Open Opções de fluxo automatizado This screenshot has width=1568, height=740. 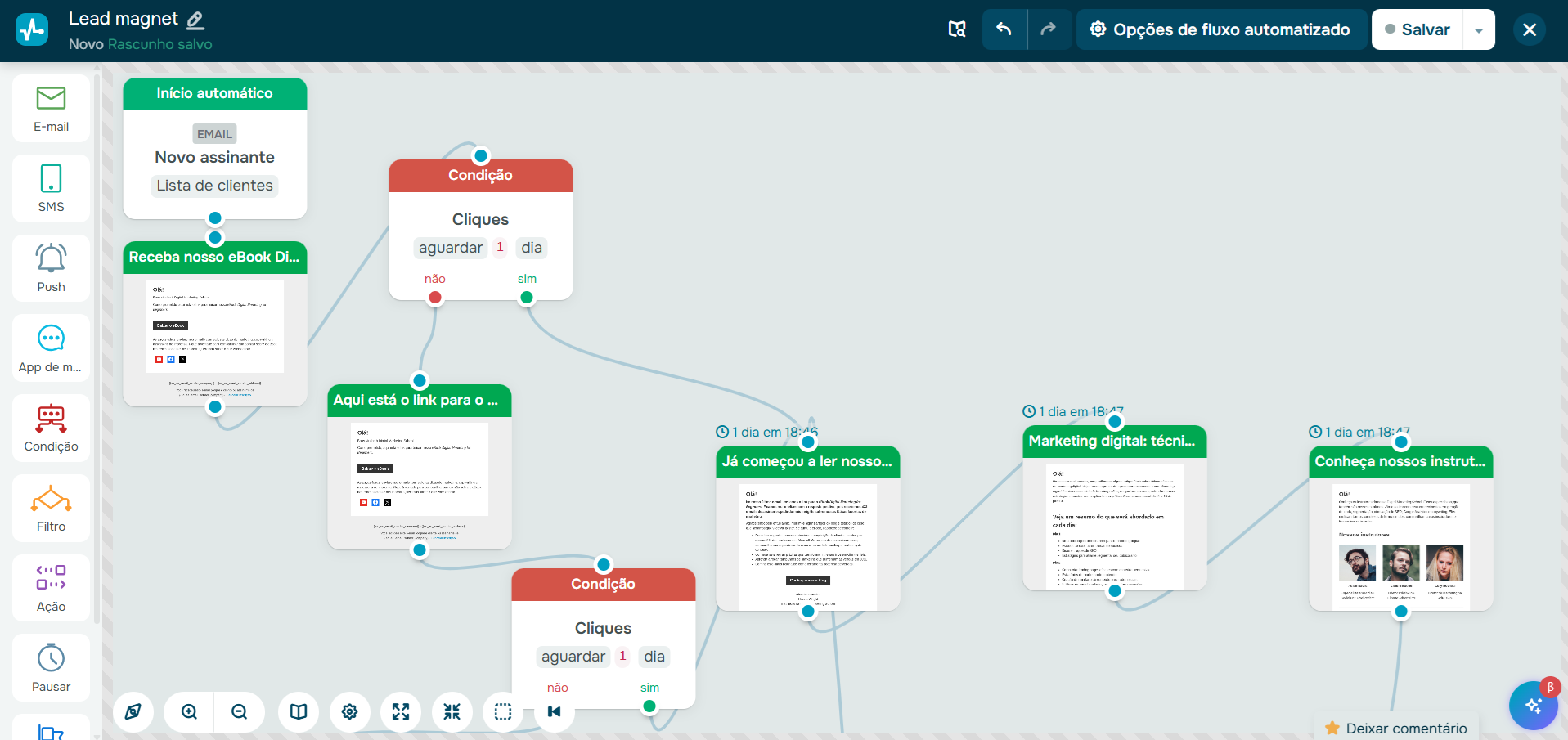click(x=1220, y=29)
